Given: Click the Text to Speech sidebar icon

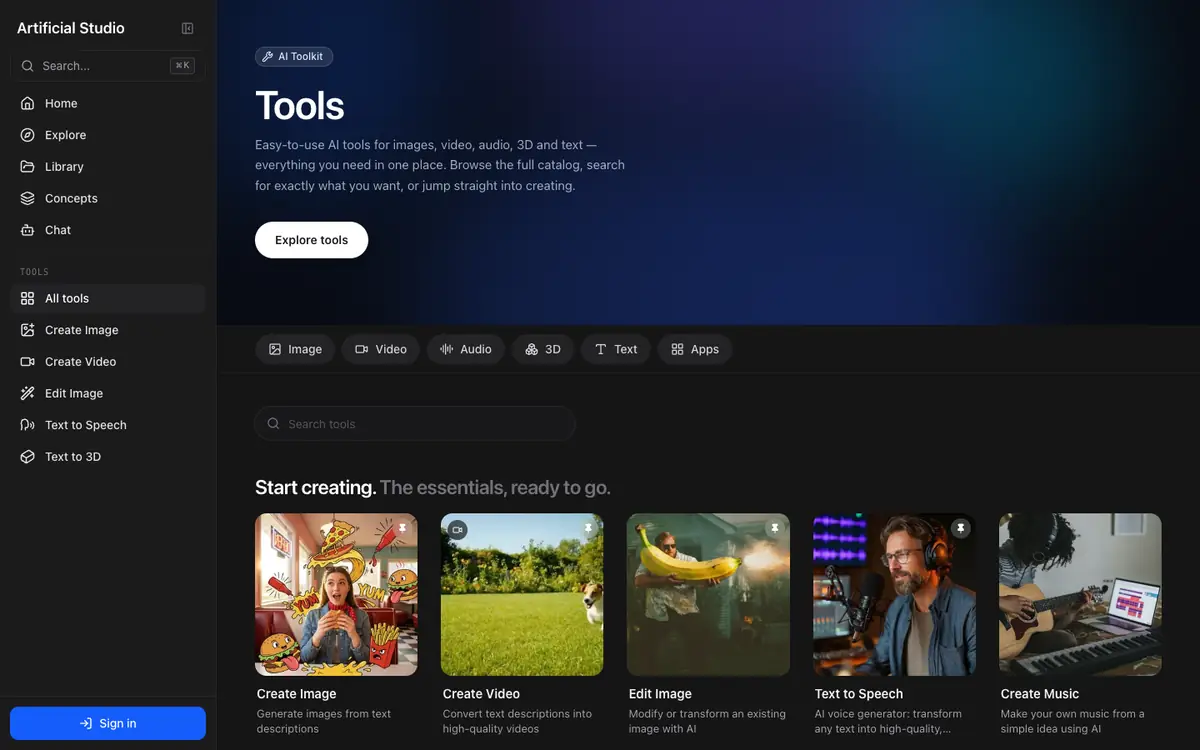Looking at the screenshot, I should click(27, 425).
